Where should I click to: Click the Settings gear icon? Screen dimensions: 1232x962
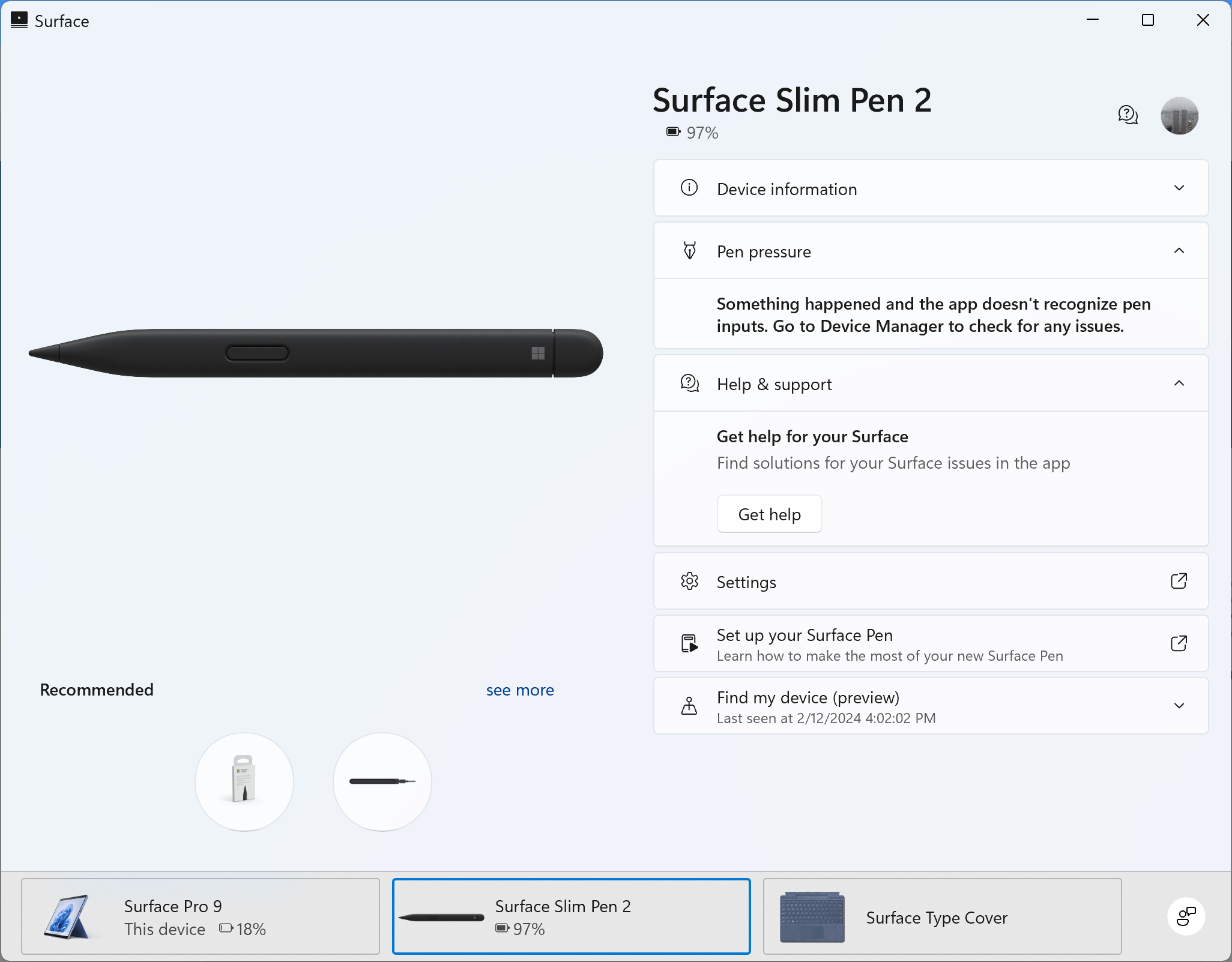tap(689, 581)
